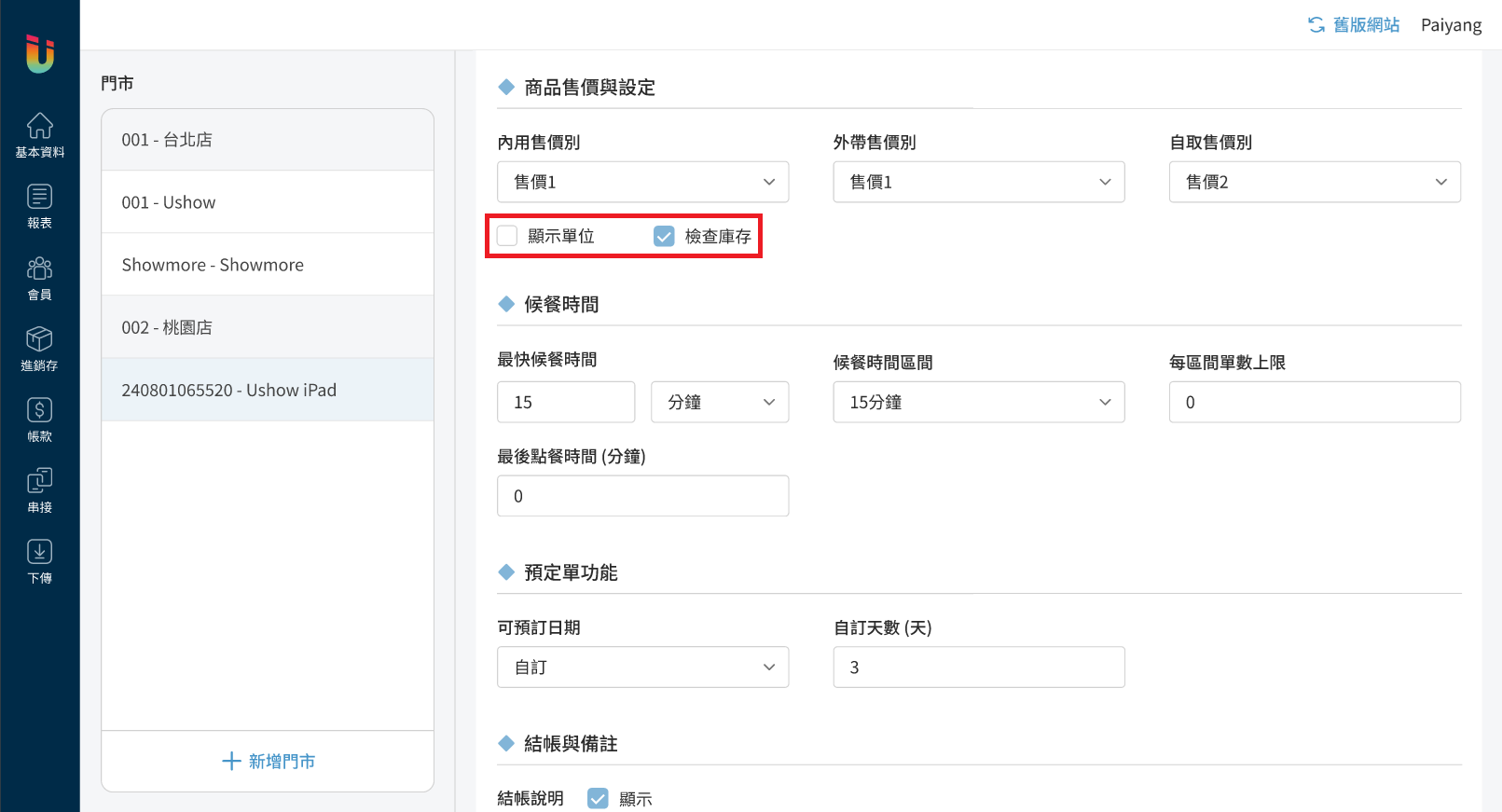Viewport: 1502px width, 812px height.
Task: Enable the 顯示單位 checkbox
Action: tap(507, 236)
